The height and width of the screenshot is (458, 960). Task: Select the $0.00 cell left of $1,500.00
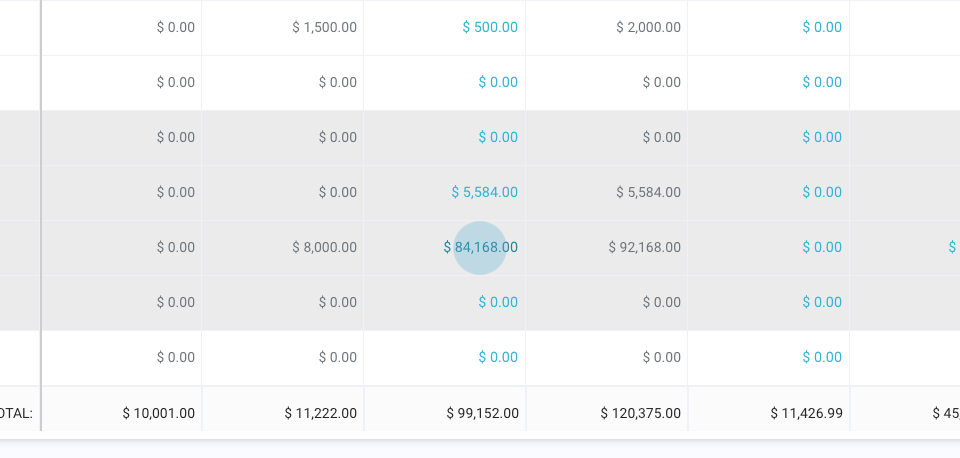(176, 27)
